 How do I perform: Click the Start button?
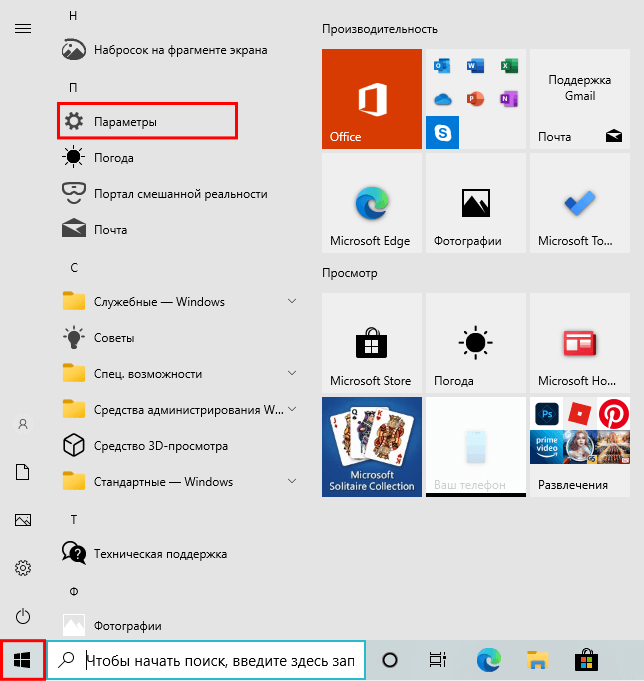pyautogui.click(x=22, y=660)
